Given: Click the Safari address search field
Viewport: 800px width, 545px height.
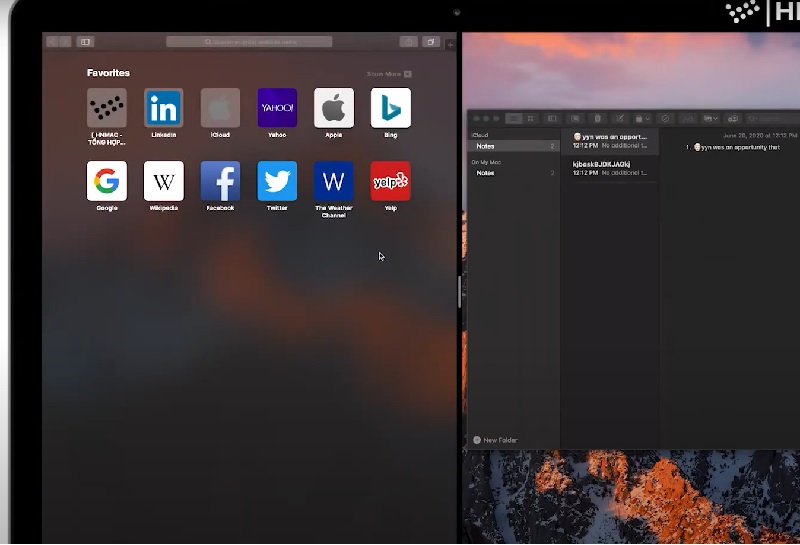Looking at the screenshot, I should pos(249,42).
